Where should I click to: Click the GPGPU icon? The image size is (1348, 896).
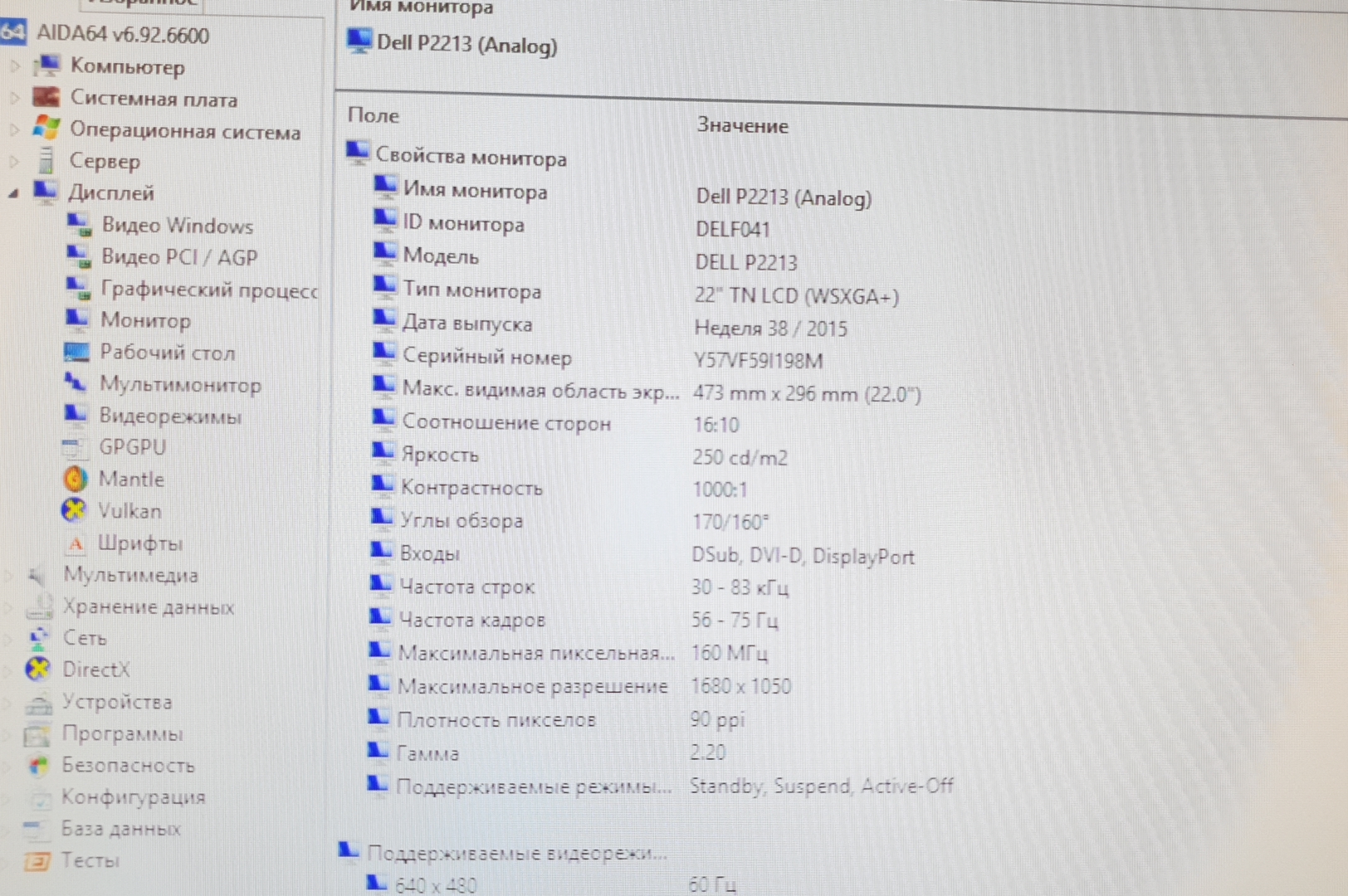[75, 447]
